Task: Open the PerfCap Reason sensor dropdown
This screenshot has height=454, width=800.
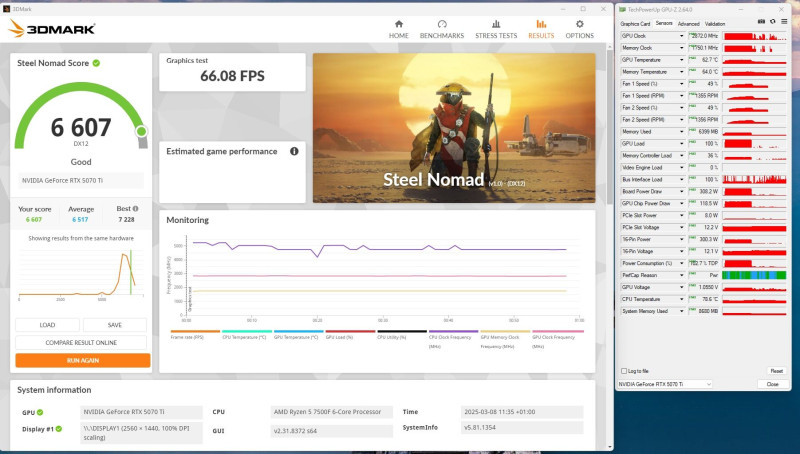Action: pyautogui.click(x=681, y=275)
